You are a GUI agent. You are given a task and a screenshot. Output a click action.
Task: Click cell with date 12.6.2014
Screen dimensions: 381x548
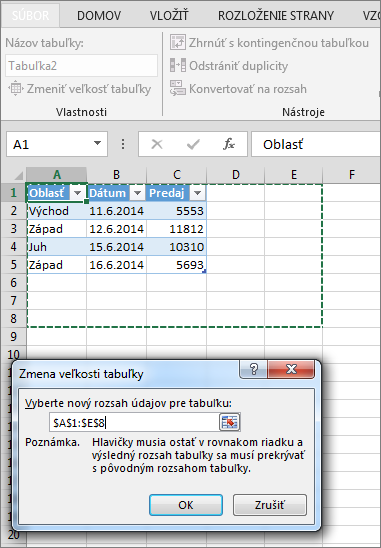tap(116, 229)
